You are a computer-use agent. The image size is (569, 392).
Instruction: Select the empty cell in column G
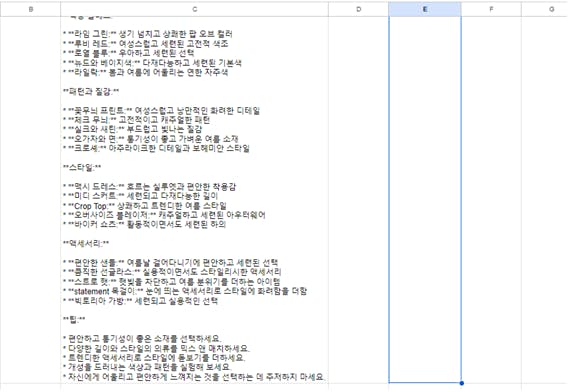pyautogui.click(x=545, y=200)
